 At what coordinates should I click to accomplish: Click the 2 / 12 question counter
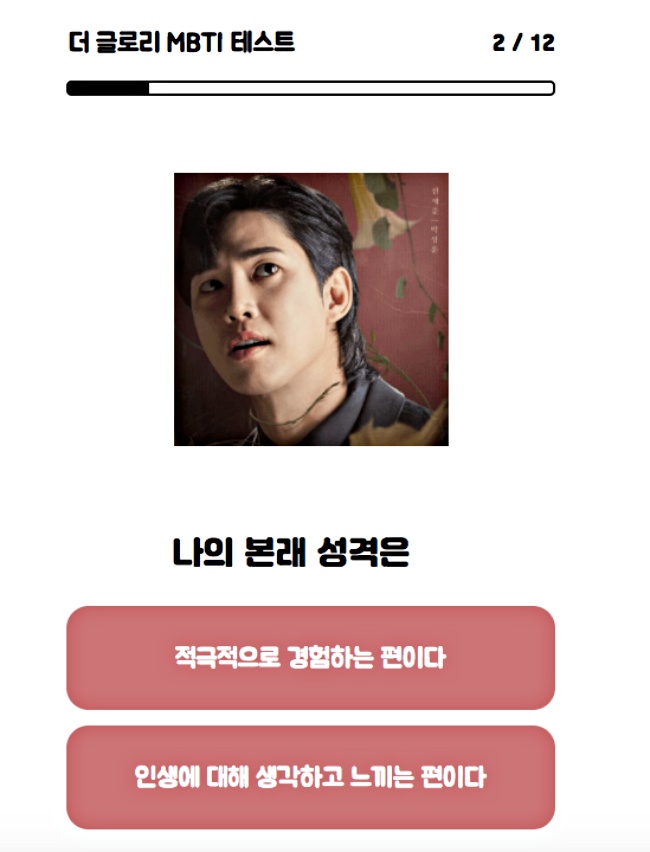coord(523,43)
